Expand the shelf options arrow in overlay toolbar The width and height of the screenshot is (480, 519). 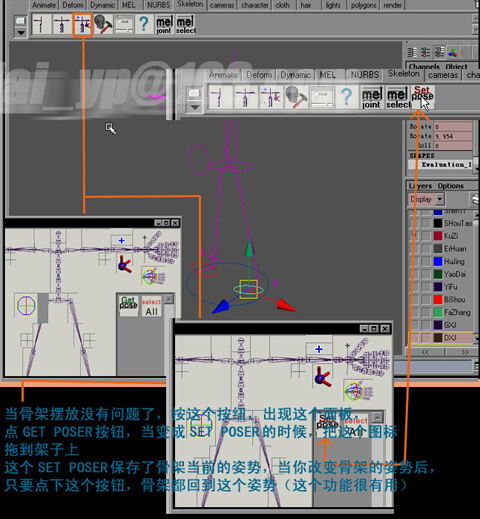click(x=195, y=107)
